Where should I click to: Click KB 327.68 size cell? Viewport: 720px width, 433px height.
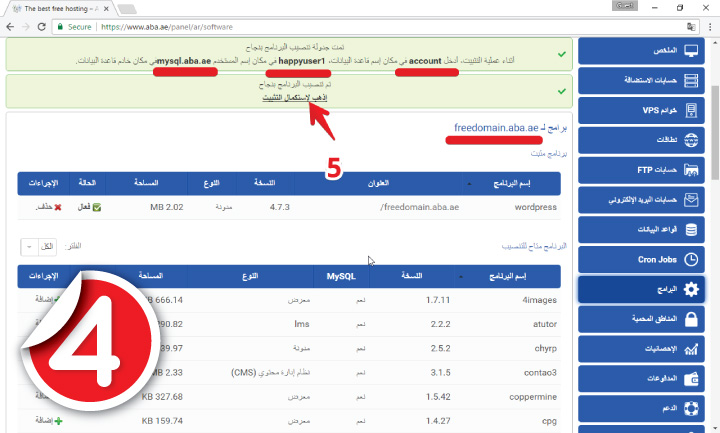click(162, 397)
